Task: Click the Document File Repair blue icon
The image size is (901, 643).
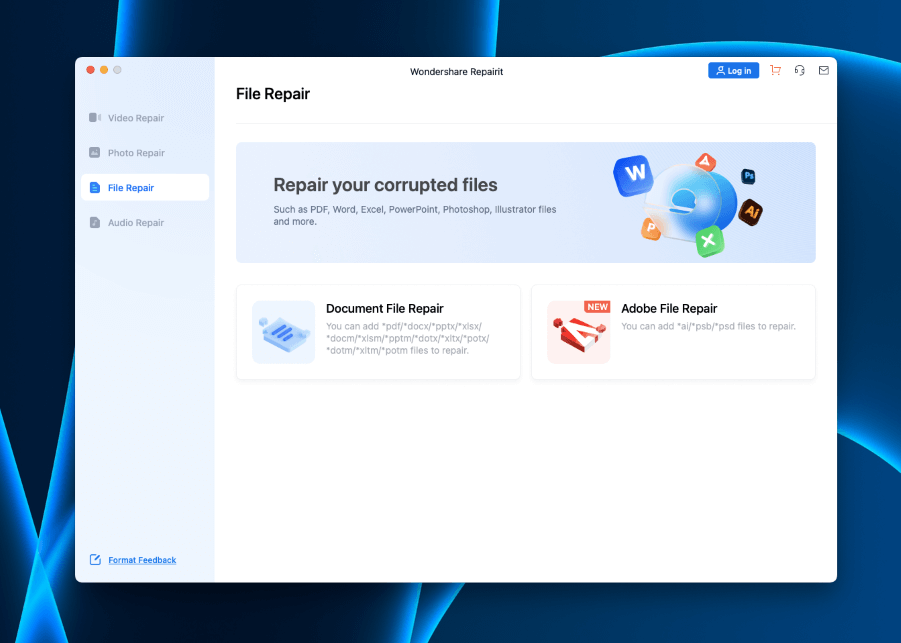Action: (x=283, y=332)
